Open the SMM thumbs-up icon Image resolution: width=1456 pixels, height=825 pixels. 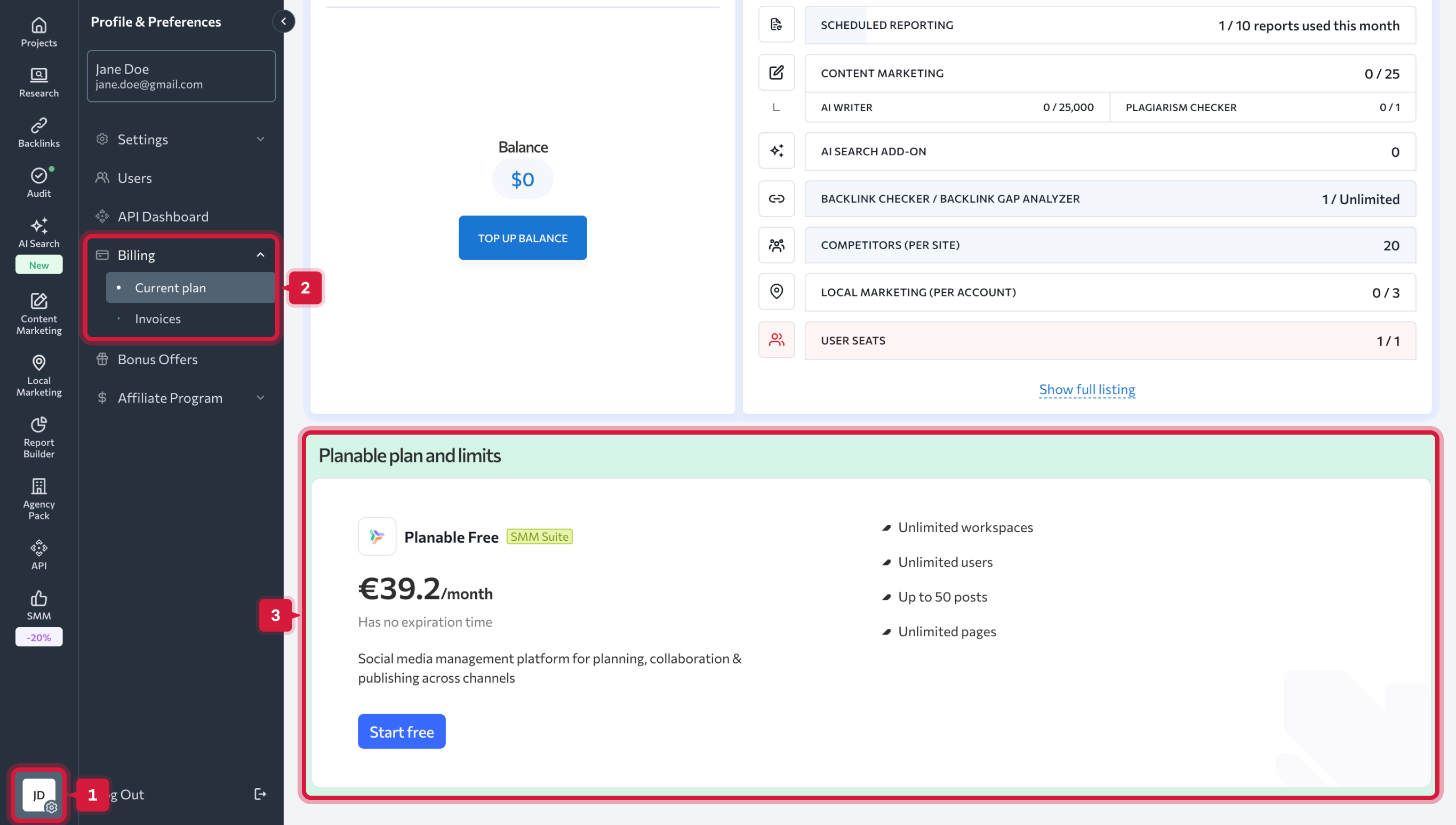[x=38, y=598]
